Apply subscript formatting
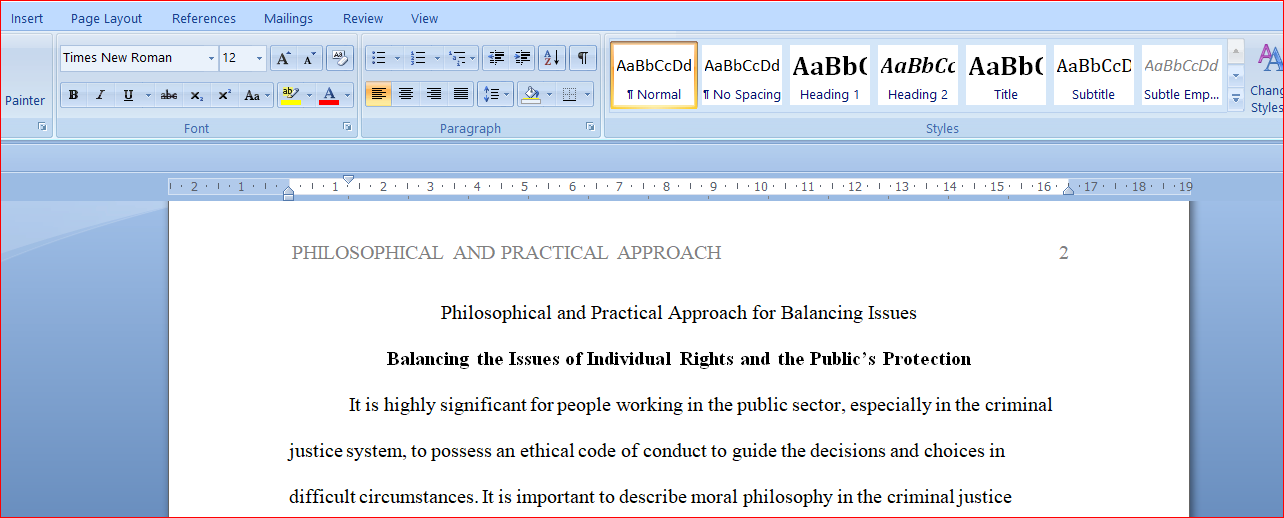Image resolution: width=1284 pixels, height=518 pixels. click(x=197, y=95)
